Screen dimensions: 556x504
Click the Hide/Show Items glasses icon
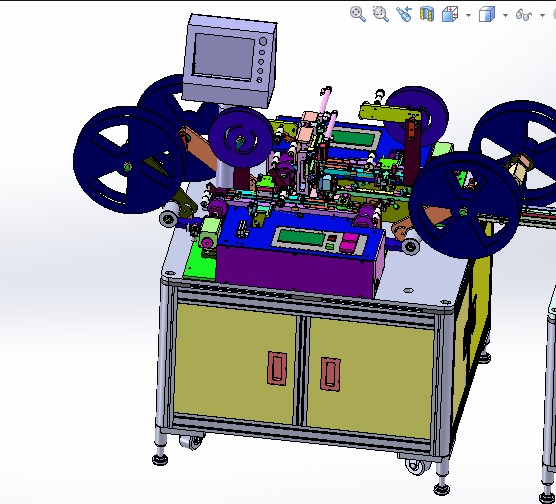[524, 15]
